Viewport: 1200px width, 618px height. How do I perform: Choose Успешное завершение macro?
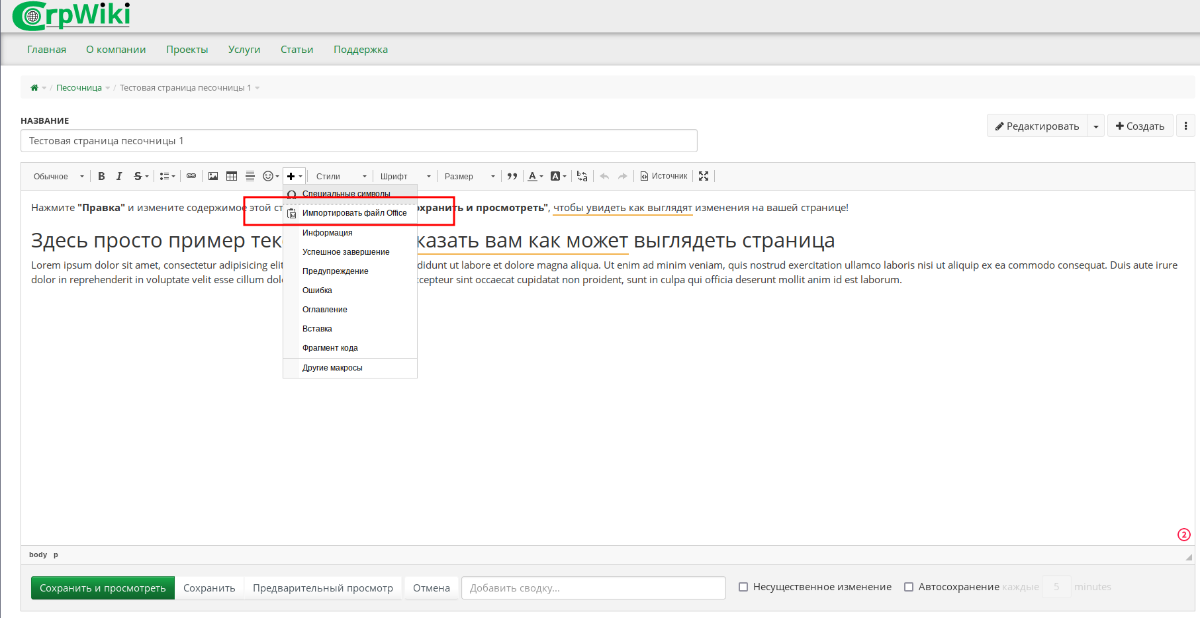(350, 252)
